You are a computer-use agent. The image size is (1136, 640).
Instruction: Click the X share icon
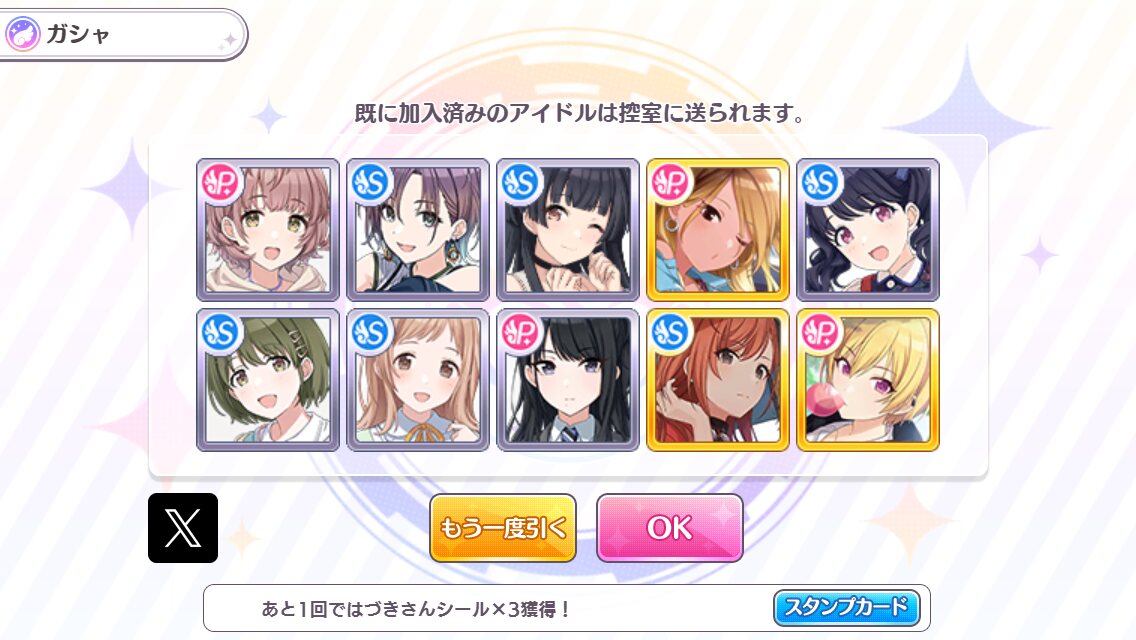(183, 528)
